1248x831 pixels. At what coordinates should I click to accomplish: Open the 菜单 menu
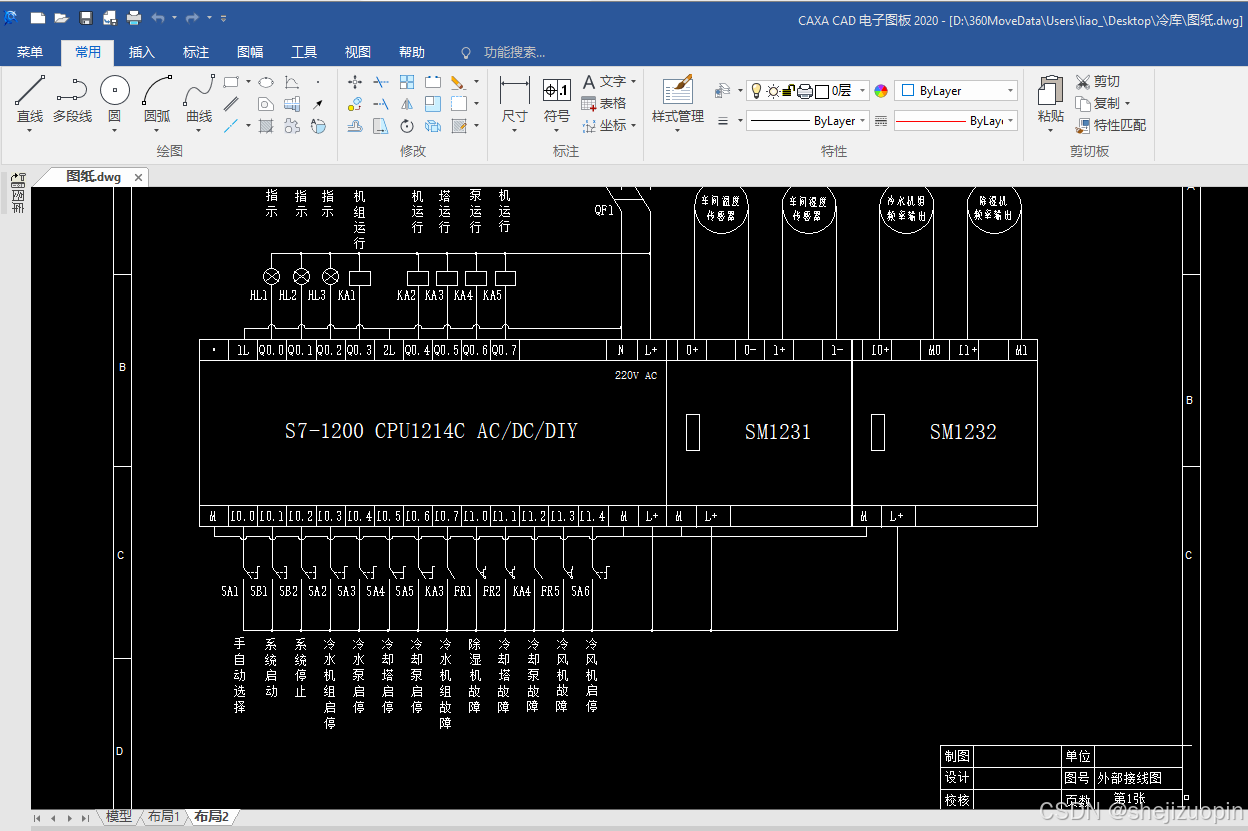point(30,52)
